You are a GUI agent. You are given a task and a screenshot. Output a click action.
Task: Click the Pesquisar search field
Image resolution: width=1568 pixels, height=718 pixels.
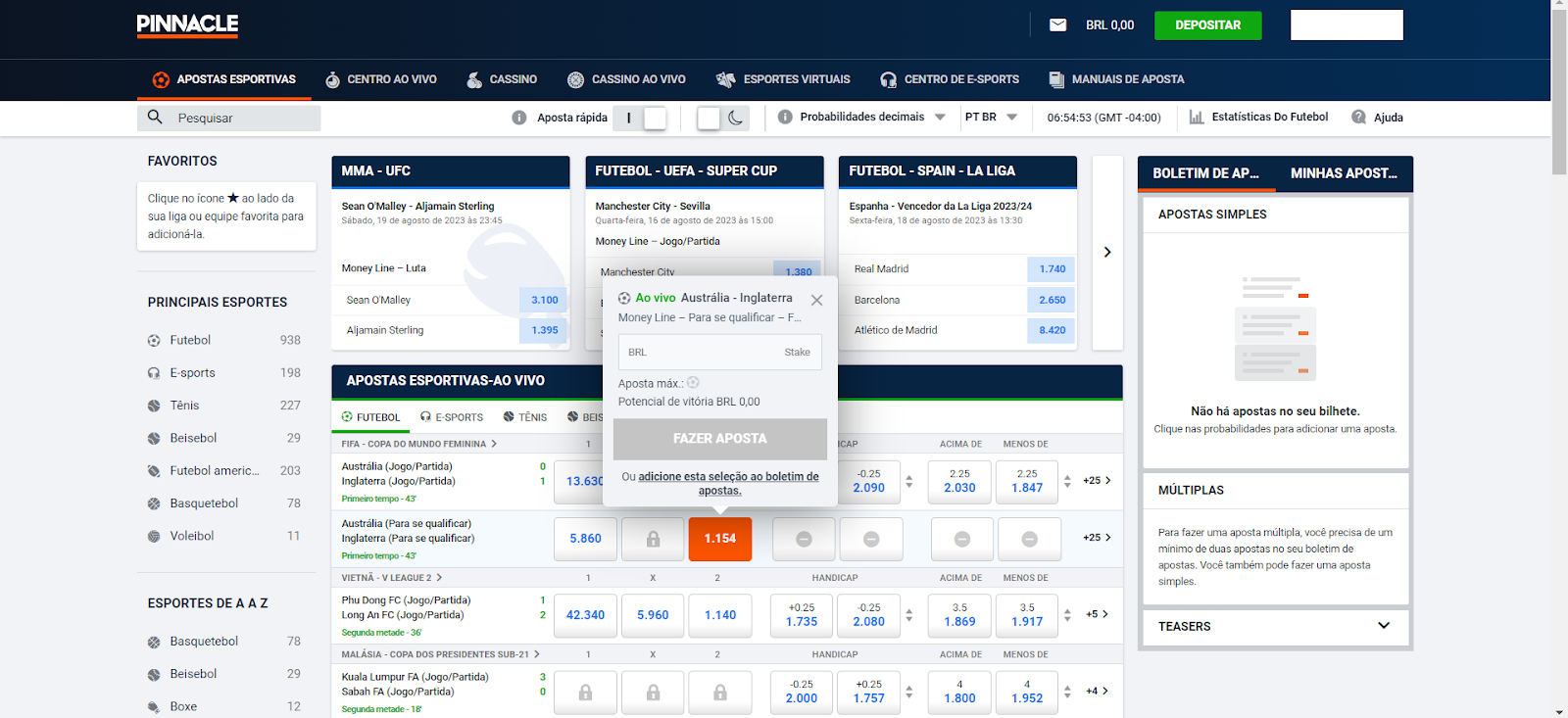pyautogui.click(x=229, y=118)
